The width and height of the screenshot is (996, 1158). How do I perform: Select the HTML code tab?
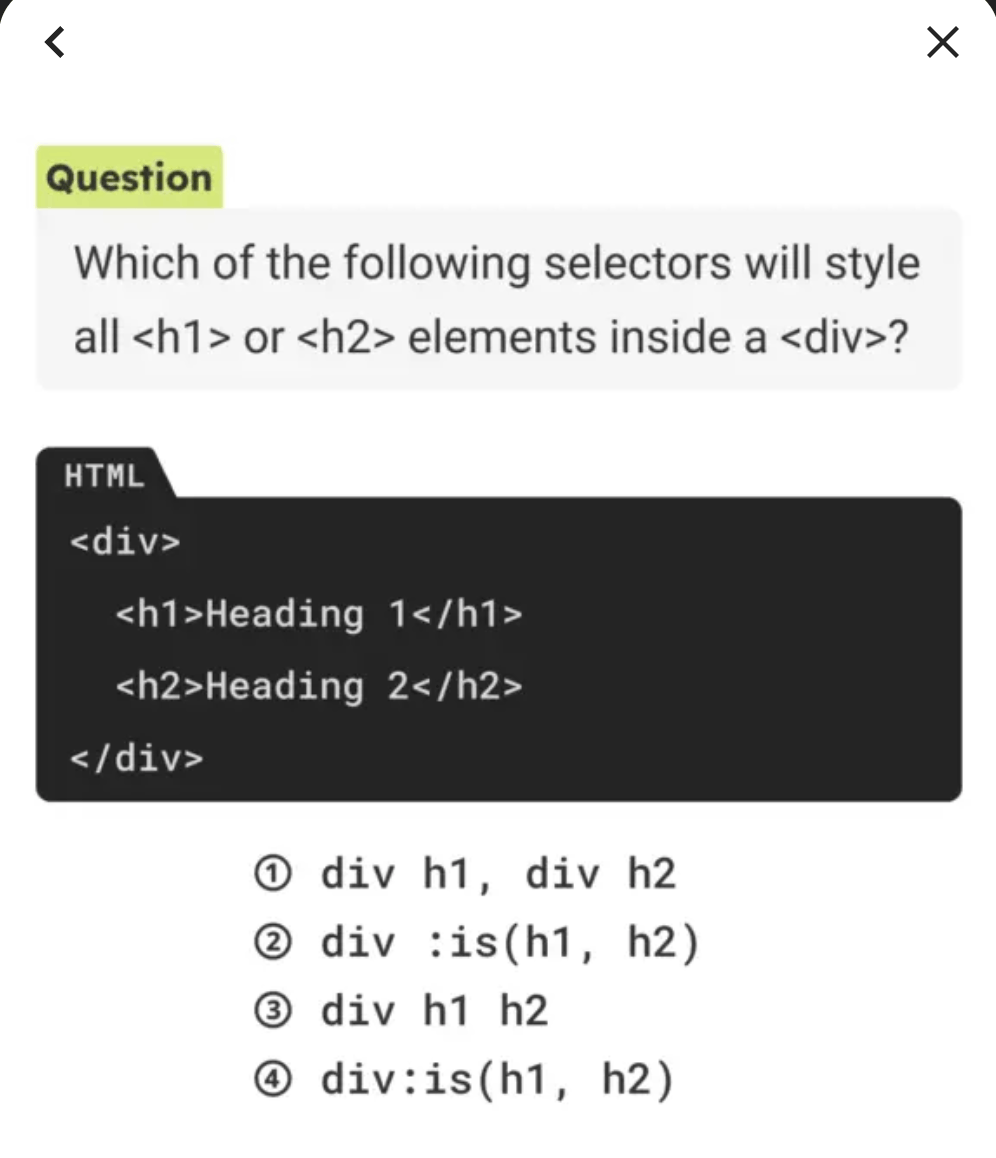pyautogui.click(x=104, y=475)
